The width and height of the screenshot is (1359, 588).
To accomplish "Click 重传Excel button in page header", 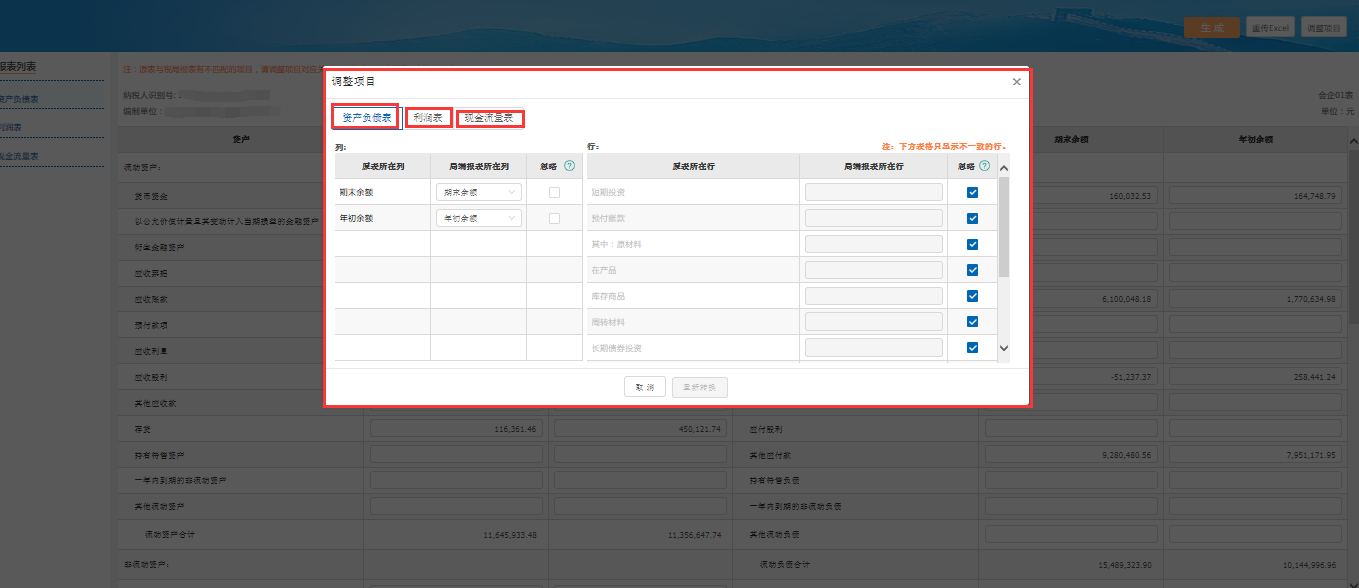I will coord(1271,28).
